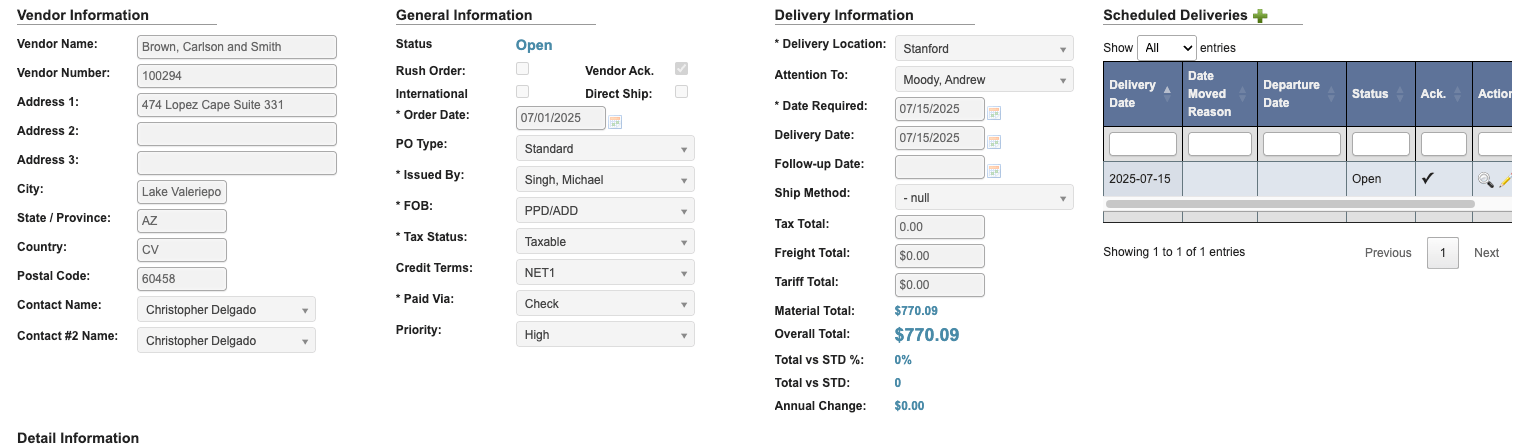Open the Contact #2 Name dropdown
The width and height of the screenshot is (1524, 444).
[x=226, y=341]
